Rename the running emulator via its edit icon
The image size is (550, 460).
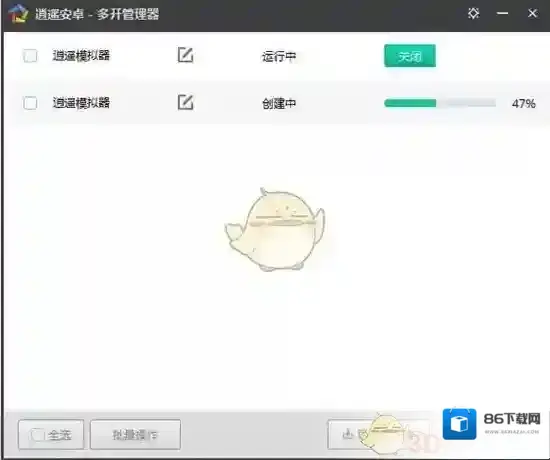[x=186, y=55]
